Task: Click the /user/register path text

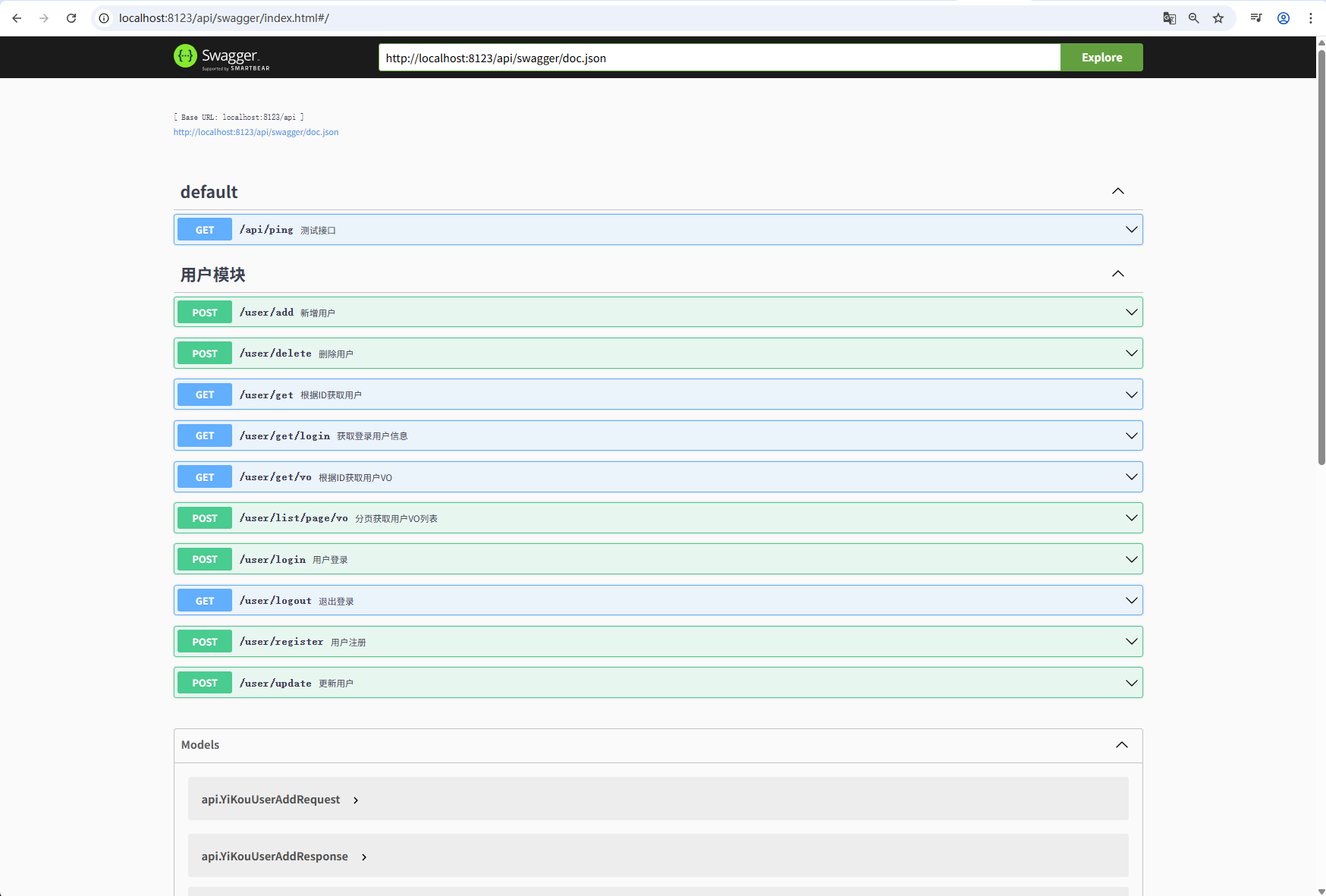Action: coord(281,642)
